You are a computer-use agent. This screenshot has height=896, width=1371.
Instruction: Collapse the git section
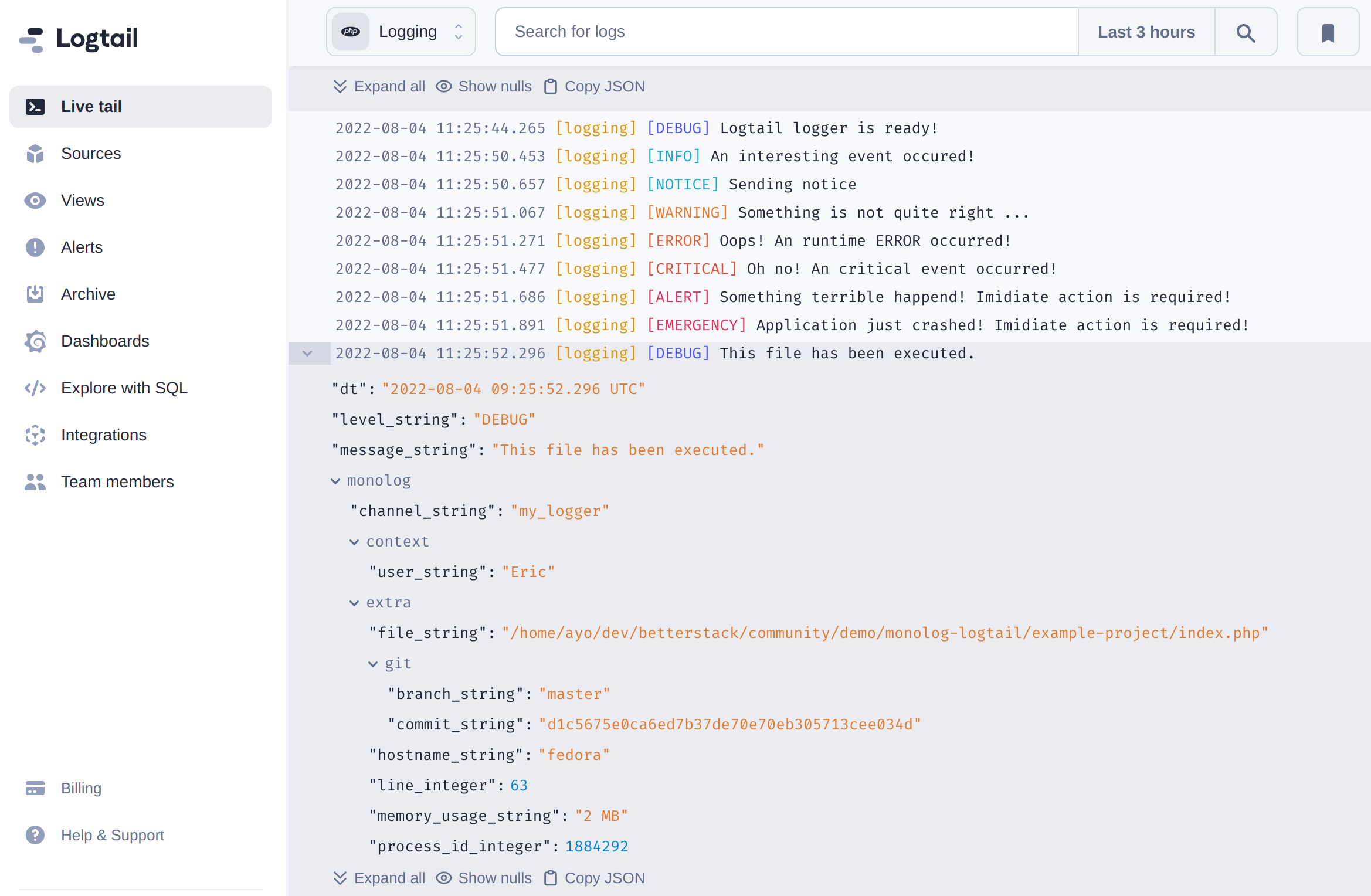(374, 663)
